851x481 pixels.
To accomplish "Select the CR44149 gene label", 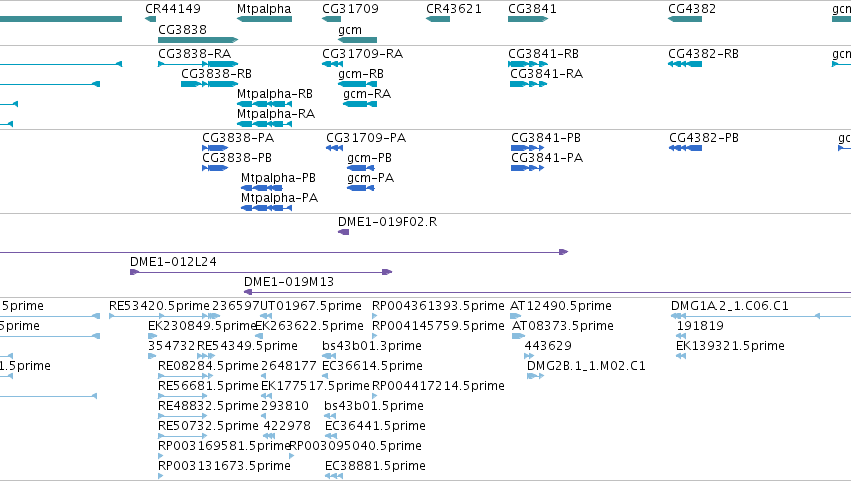I will point(173,9).
